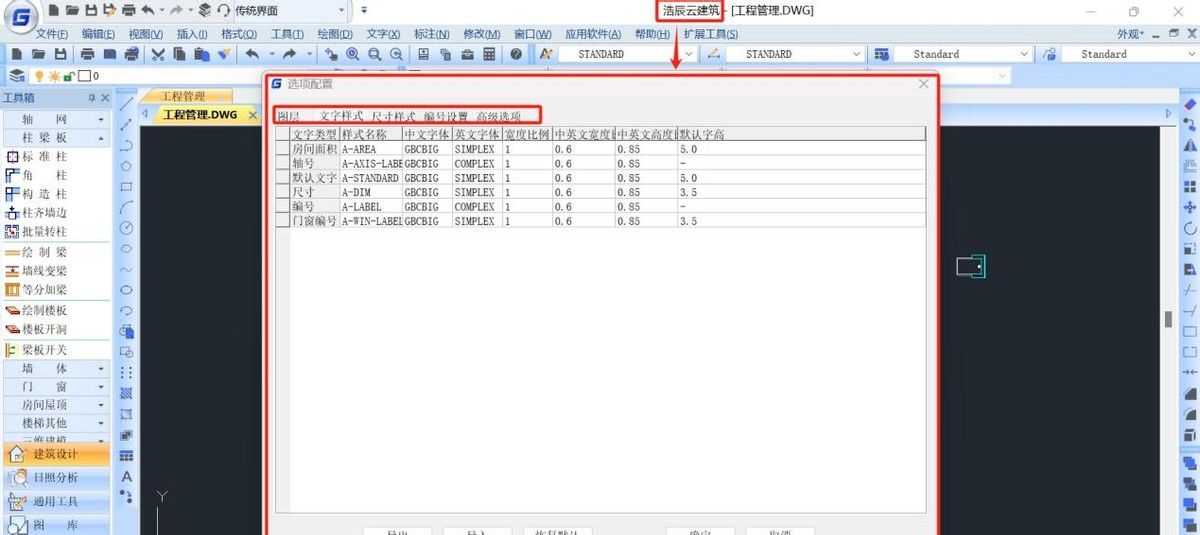
Task: Close the 选项配置 dialog
Action: point(923,84)
